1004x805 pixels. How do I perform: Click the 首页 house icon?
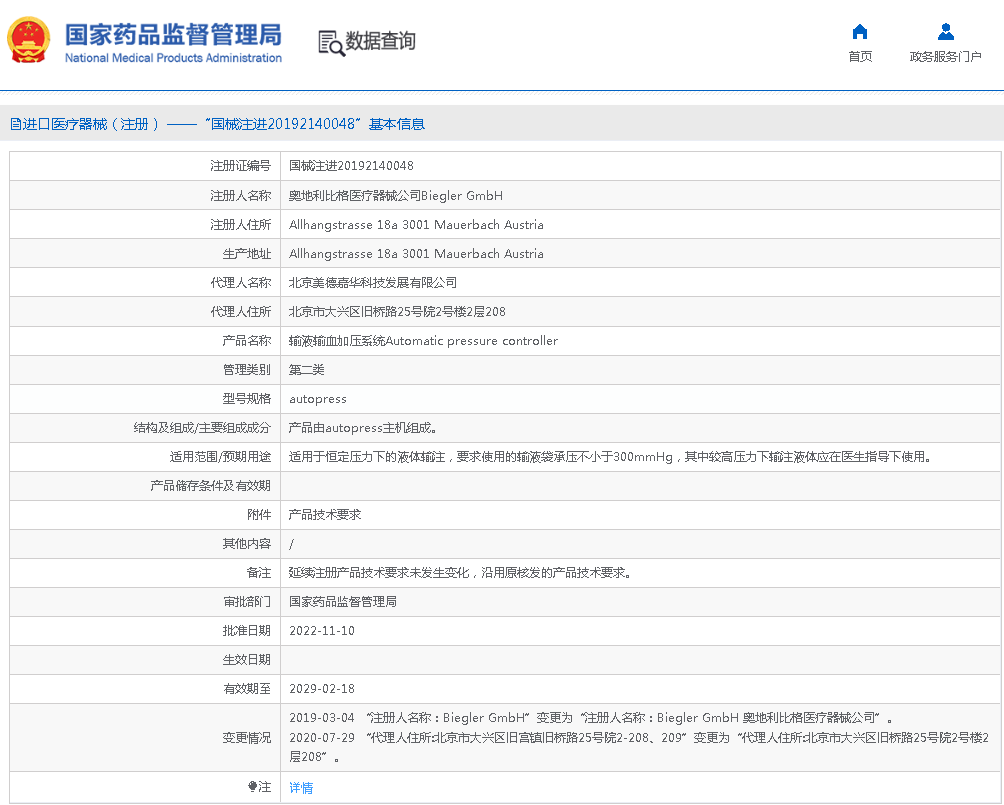coord(859,31)
